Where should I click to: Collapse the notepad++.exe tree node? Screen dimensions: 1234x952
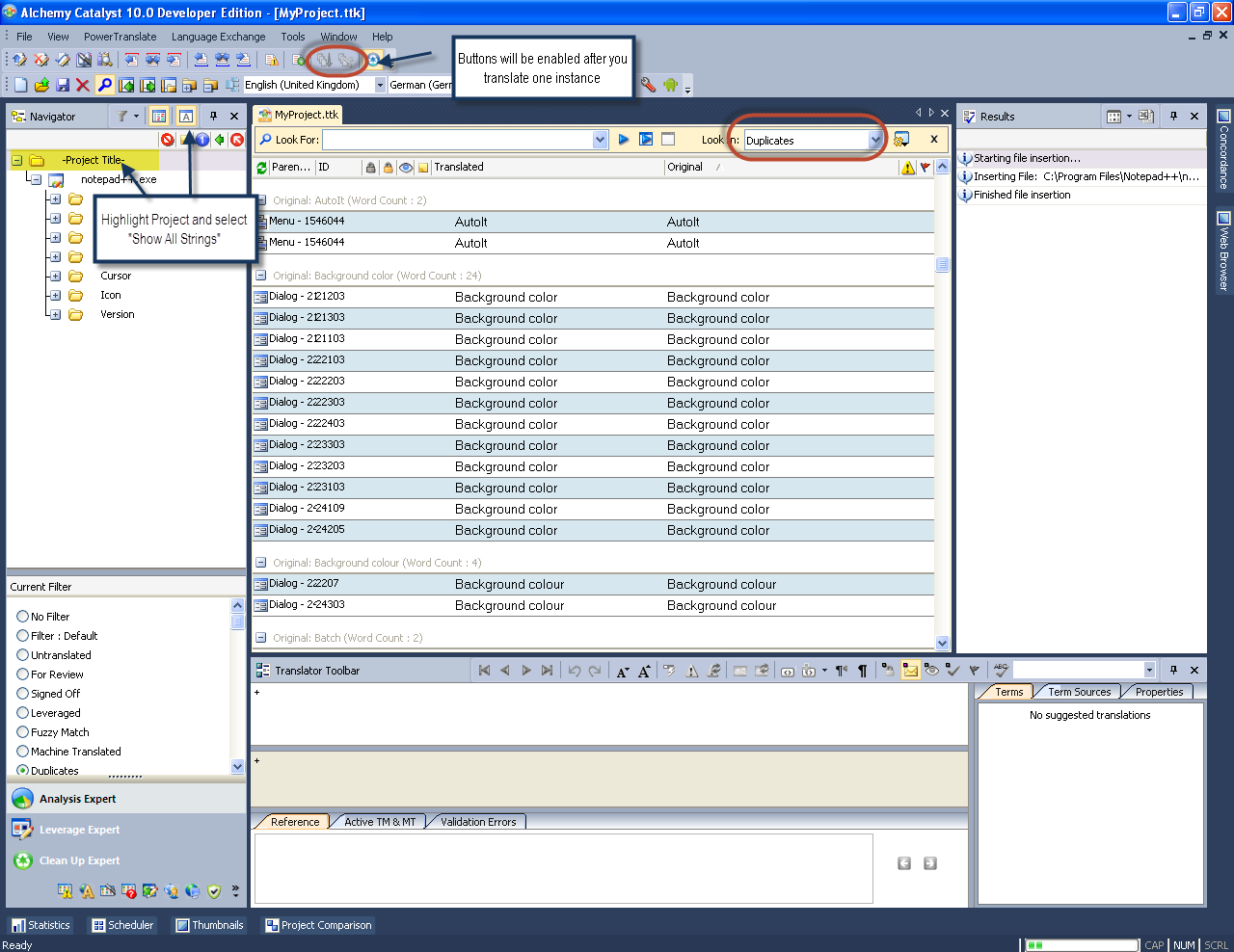(36, 179)
